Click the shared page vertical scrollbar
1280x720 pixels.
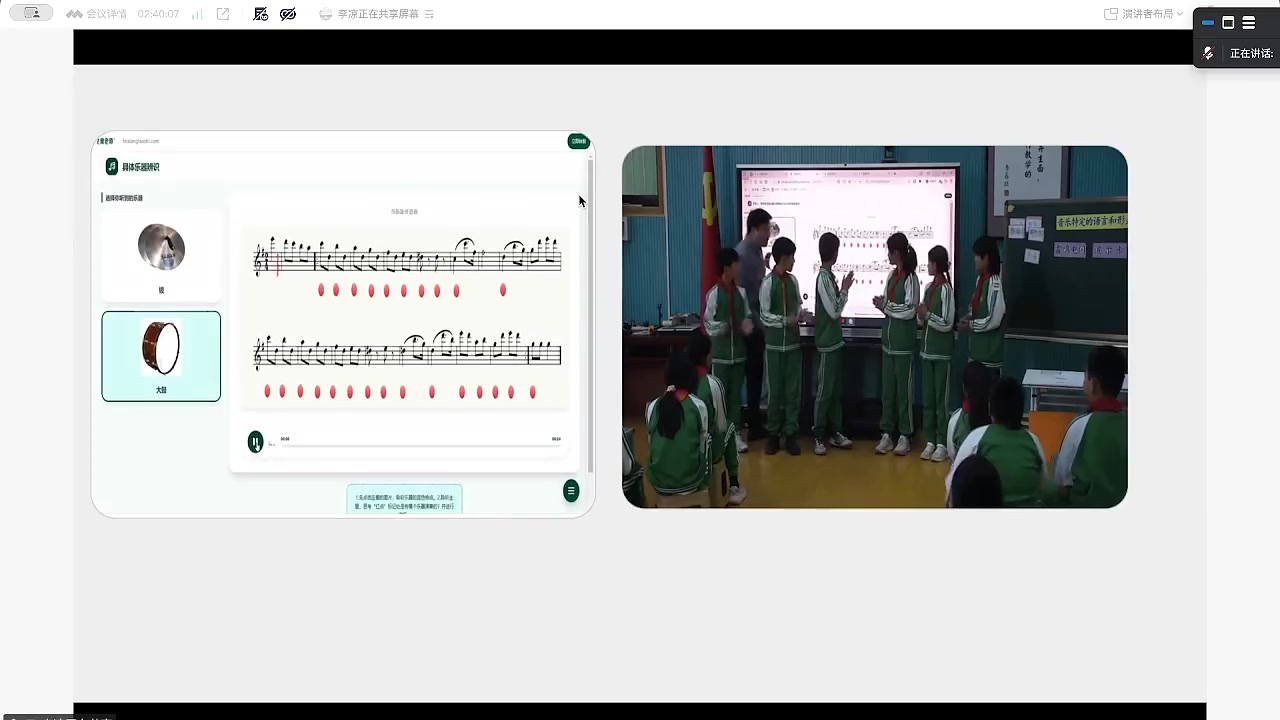590,314
